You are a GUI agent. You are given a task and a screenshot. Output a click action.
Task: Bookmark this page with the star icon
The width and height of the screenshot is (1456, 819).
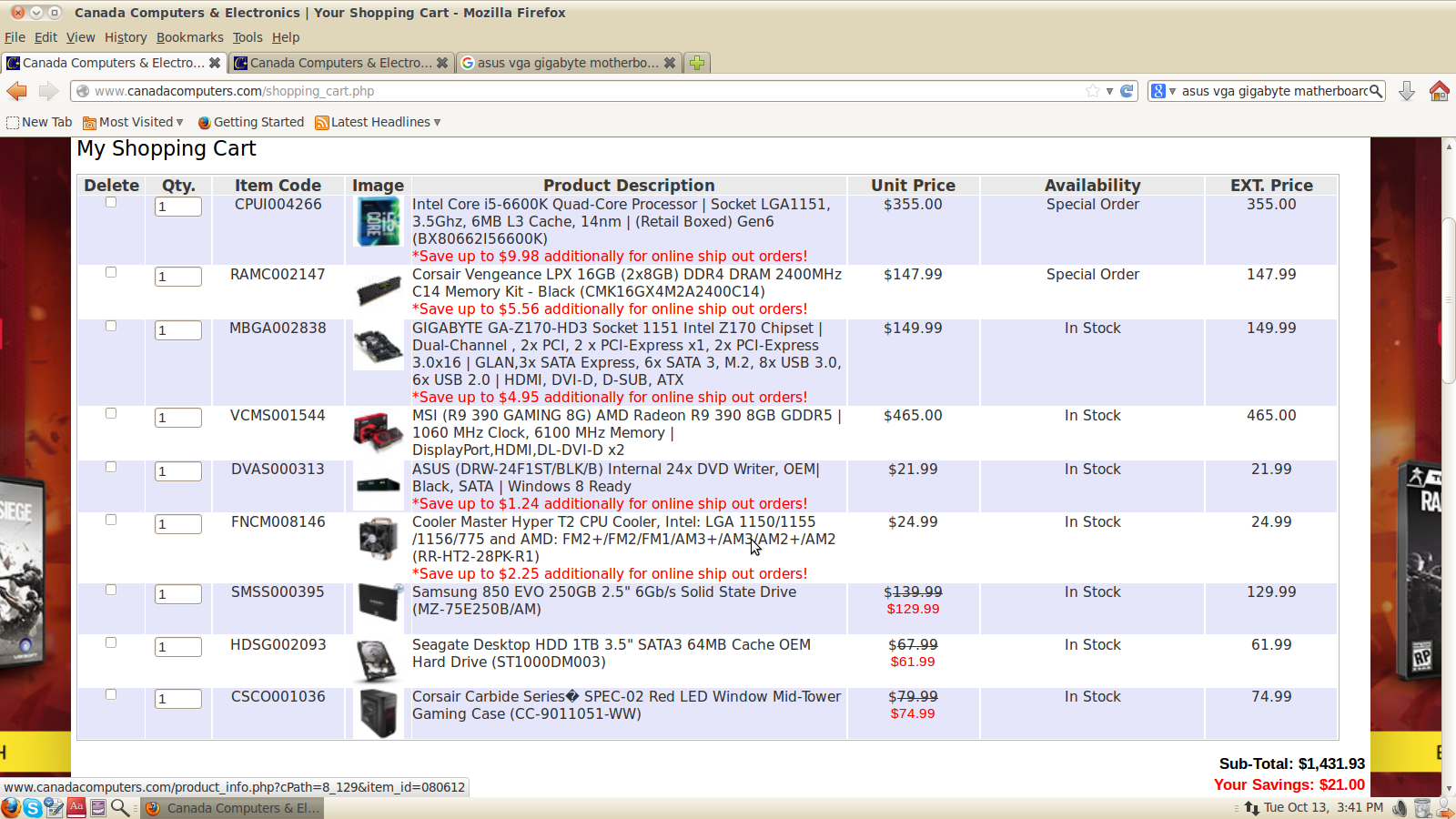pos(1093,91)
